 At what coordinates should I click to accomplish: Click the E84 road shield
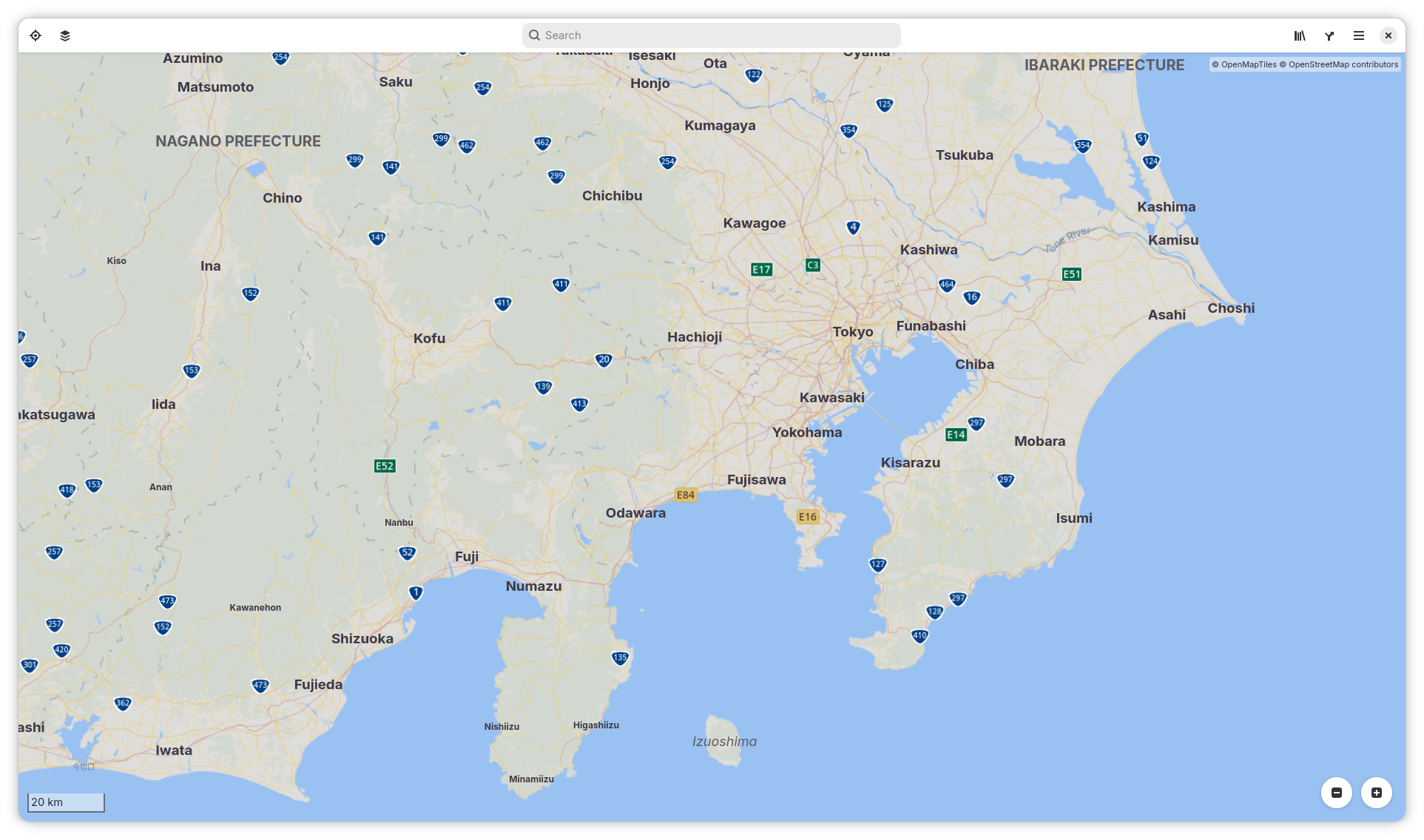point(686,495)
